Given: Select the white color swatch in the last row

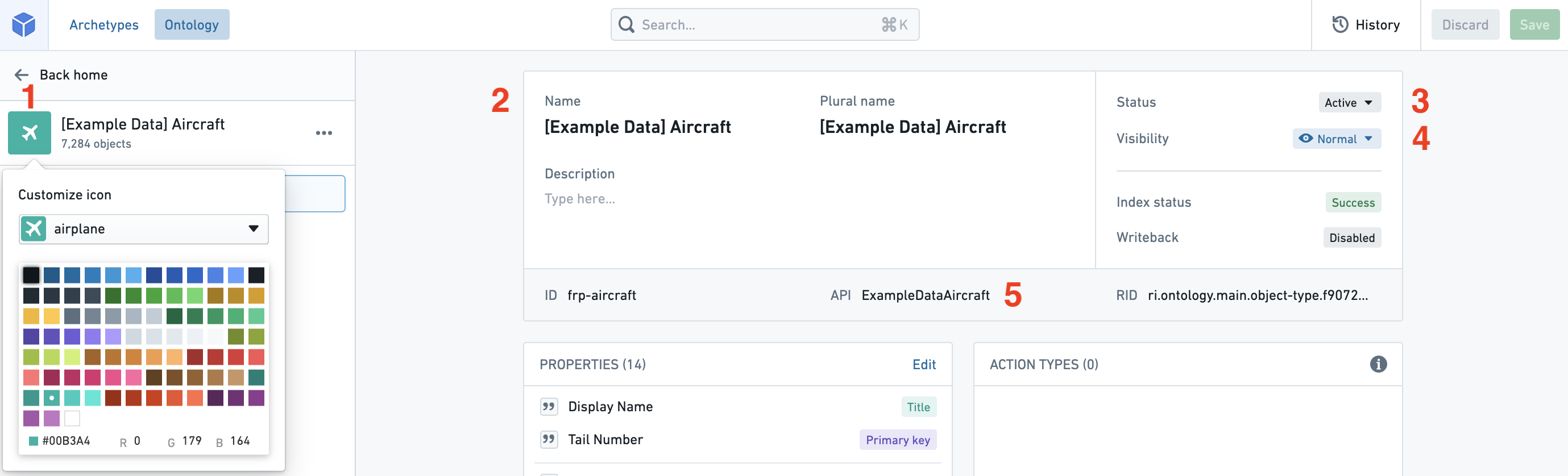Looking at the screenshot, I should pyautogui.click(x=72, y=418).
